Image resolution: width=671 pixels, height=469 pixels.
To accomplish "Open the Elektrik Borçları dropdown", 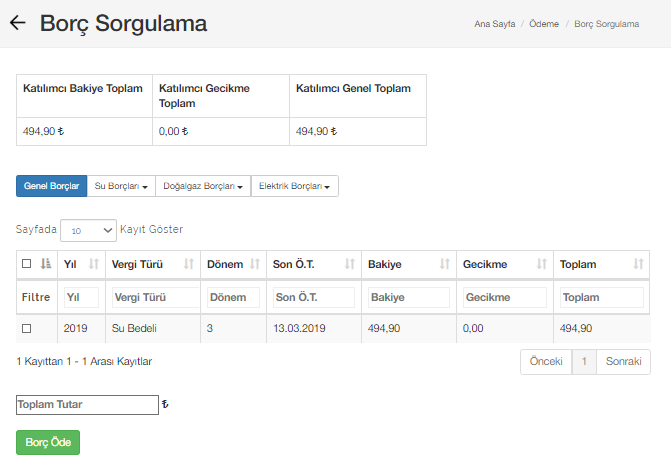I will 294,186.
